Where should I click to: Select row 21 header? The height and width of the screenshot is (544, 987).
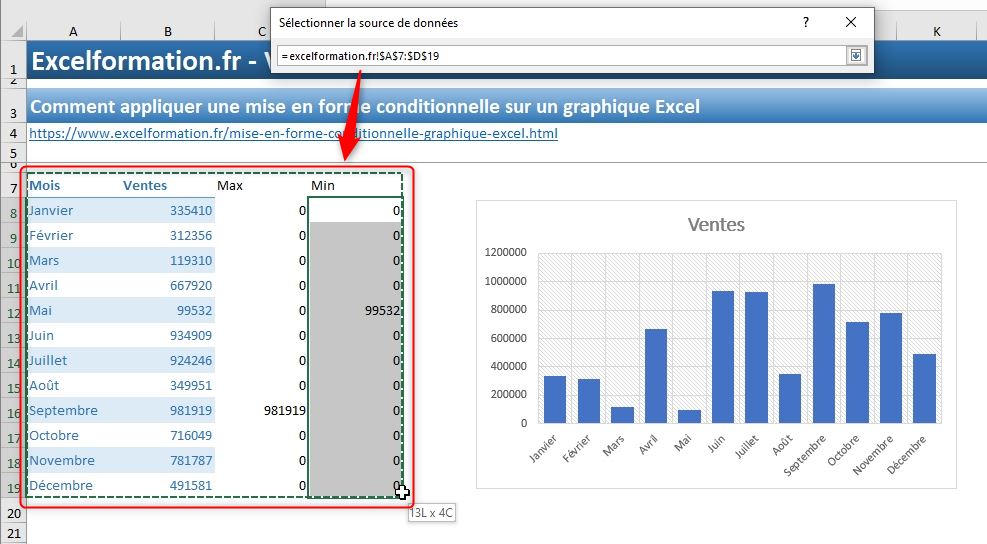click(13, 534)
